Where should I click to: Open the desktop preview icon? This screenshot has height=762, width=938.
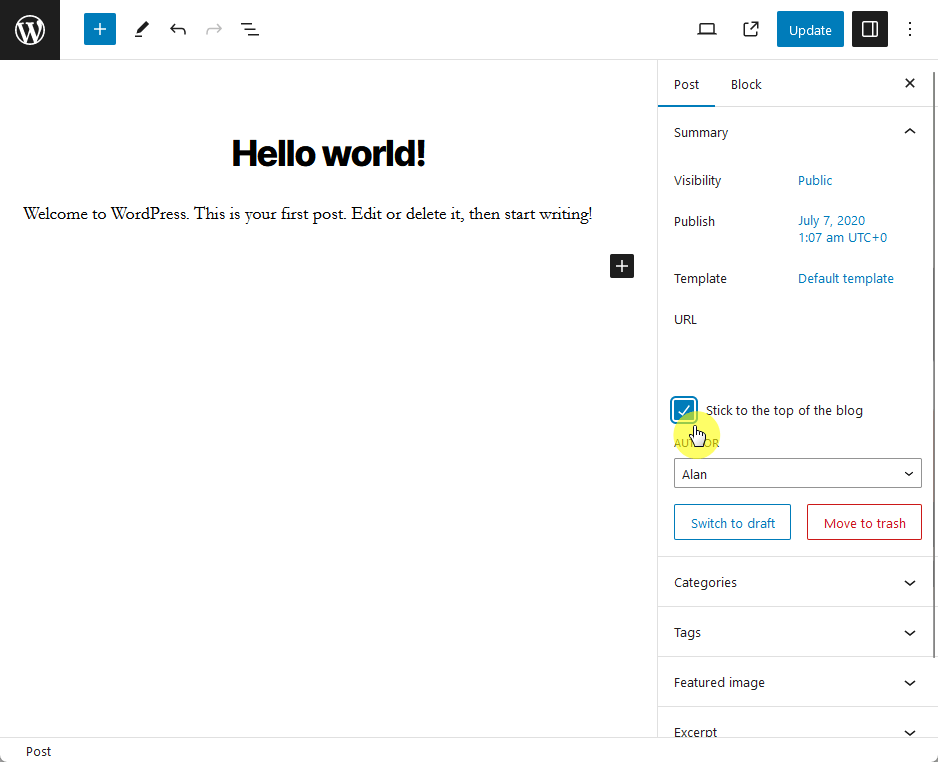pos(706,29)
